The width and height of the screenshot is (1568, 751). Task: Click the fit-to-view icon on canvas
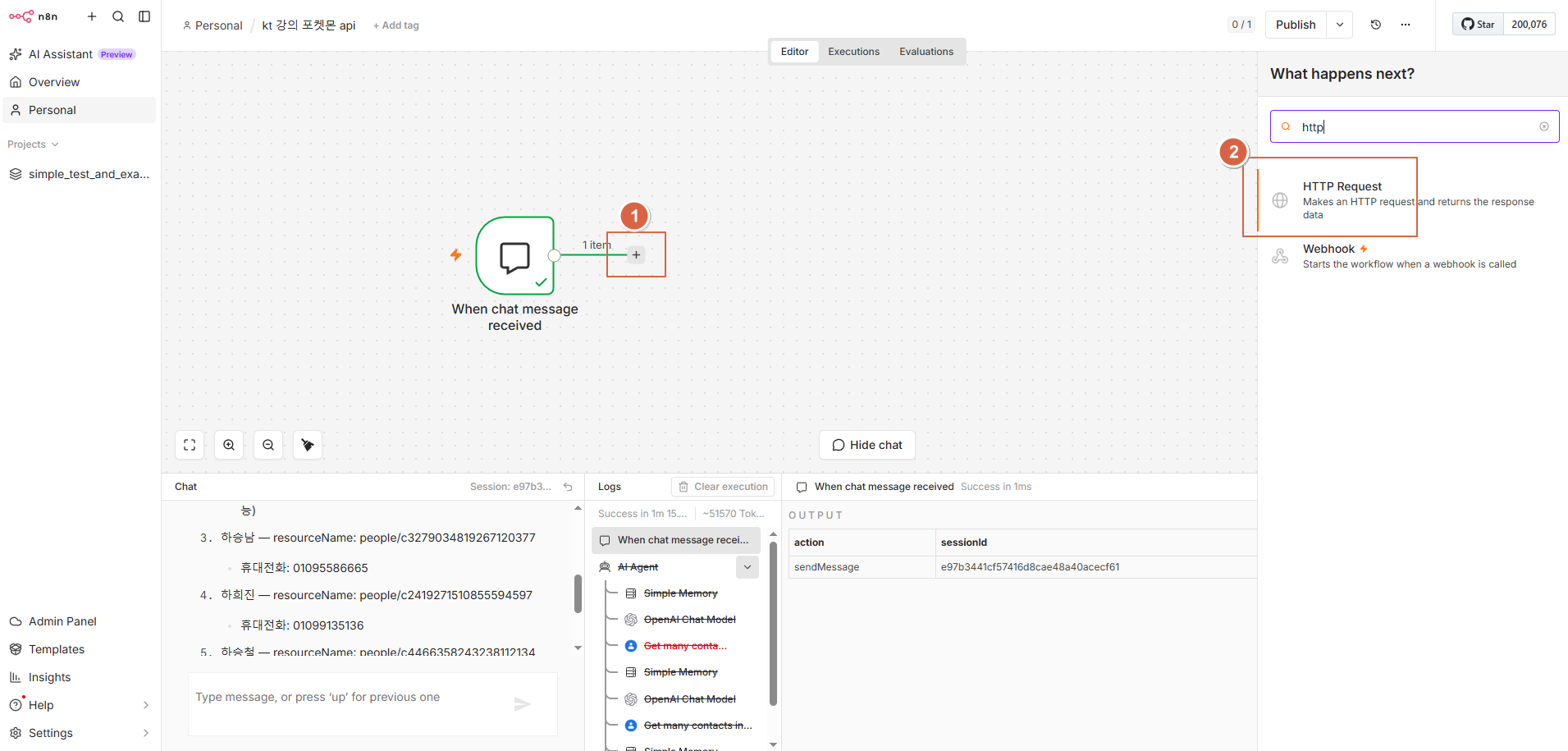[x=190, y=445]
